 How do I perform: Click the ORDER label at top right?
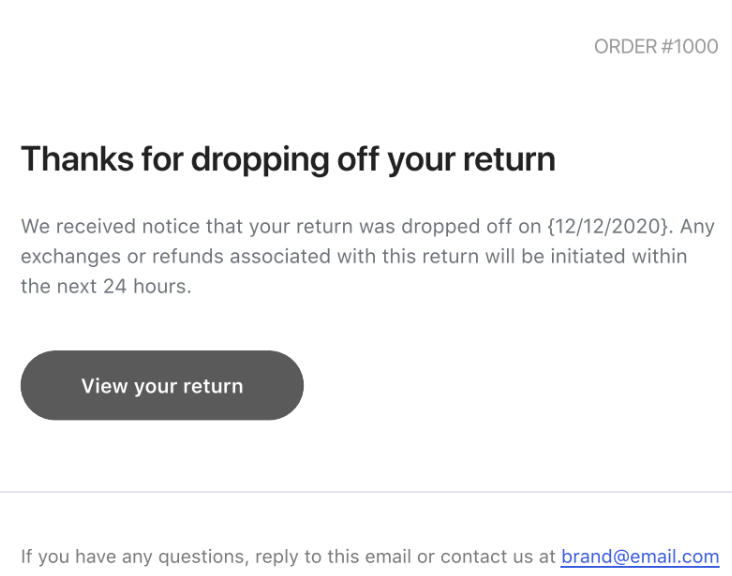[624, 47]
